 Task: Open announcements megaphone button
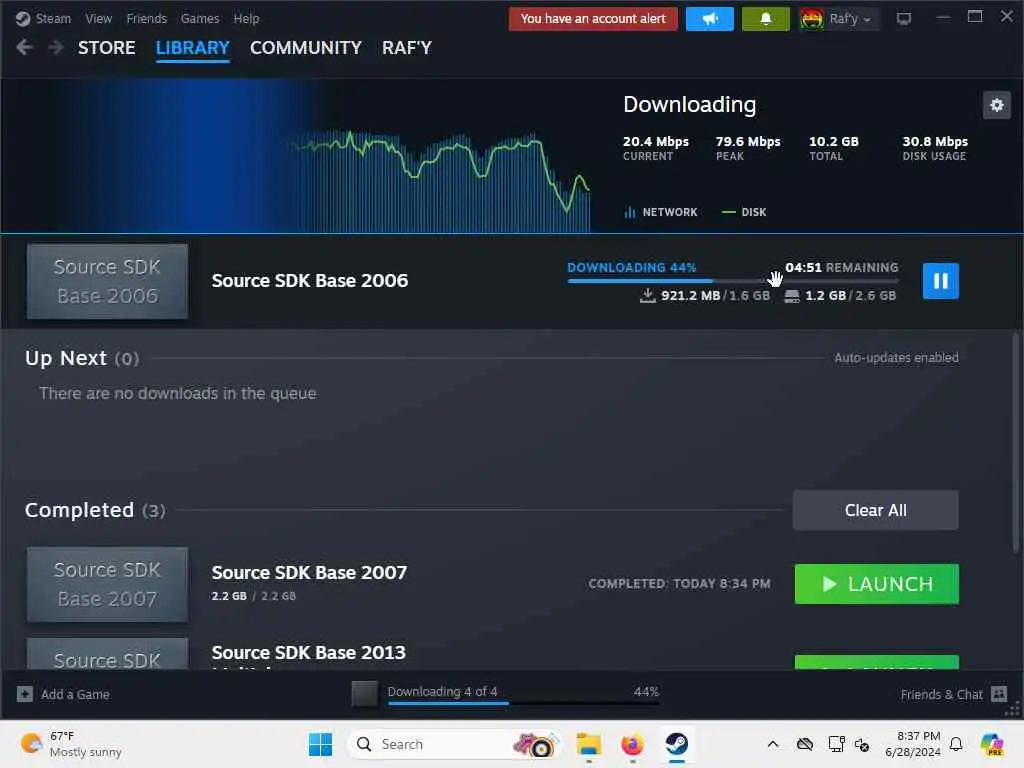pyautogui.click(x=710, y=19)
